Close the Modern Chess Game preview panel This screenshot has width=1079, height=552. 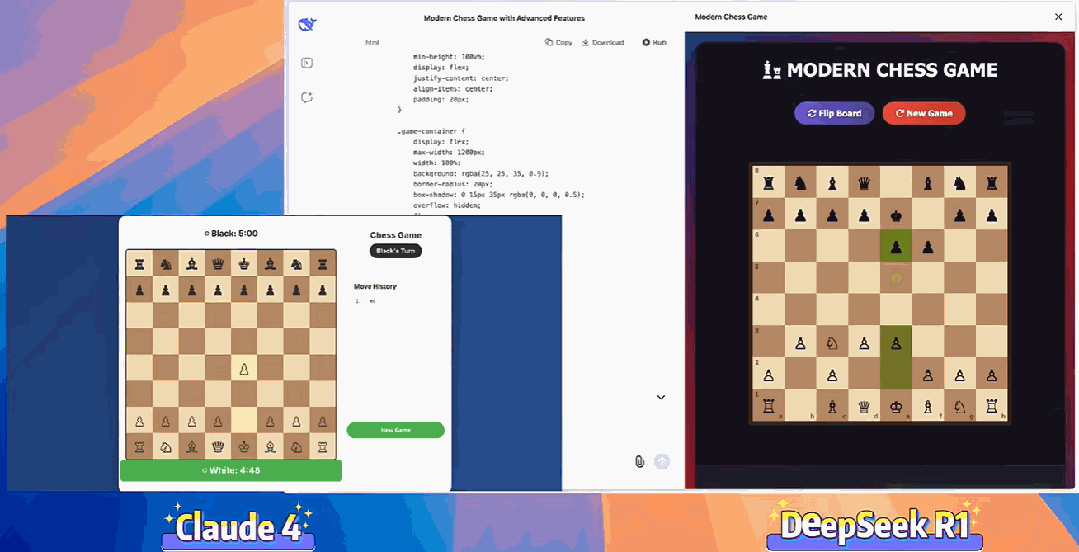click(x=1058, y=17)
